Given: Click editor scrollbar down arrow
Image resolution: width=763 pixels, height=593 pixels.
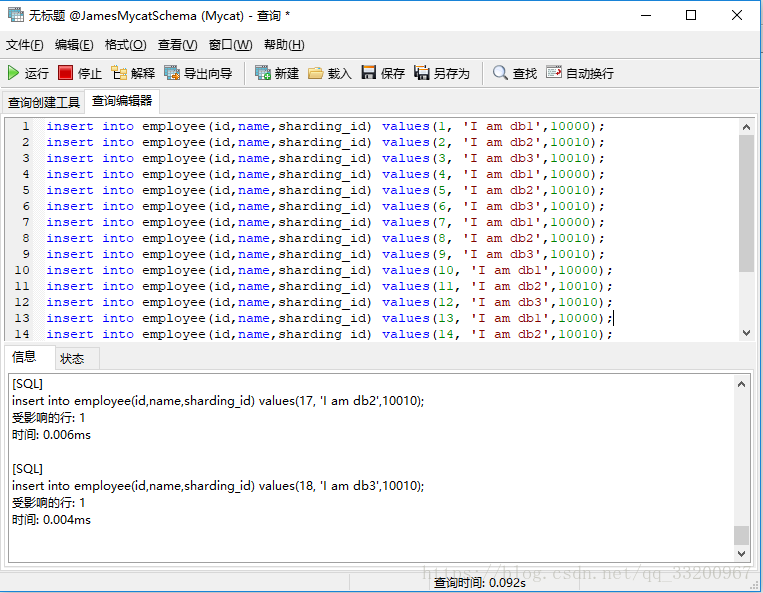Looking at the screenshot, I should click(x=746, y=333).
